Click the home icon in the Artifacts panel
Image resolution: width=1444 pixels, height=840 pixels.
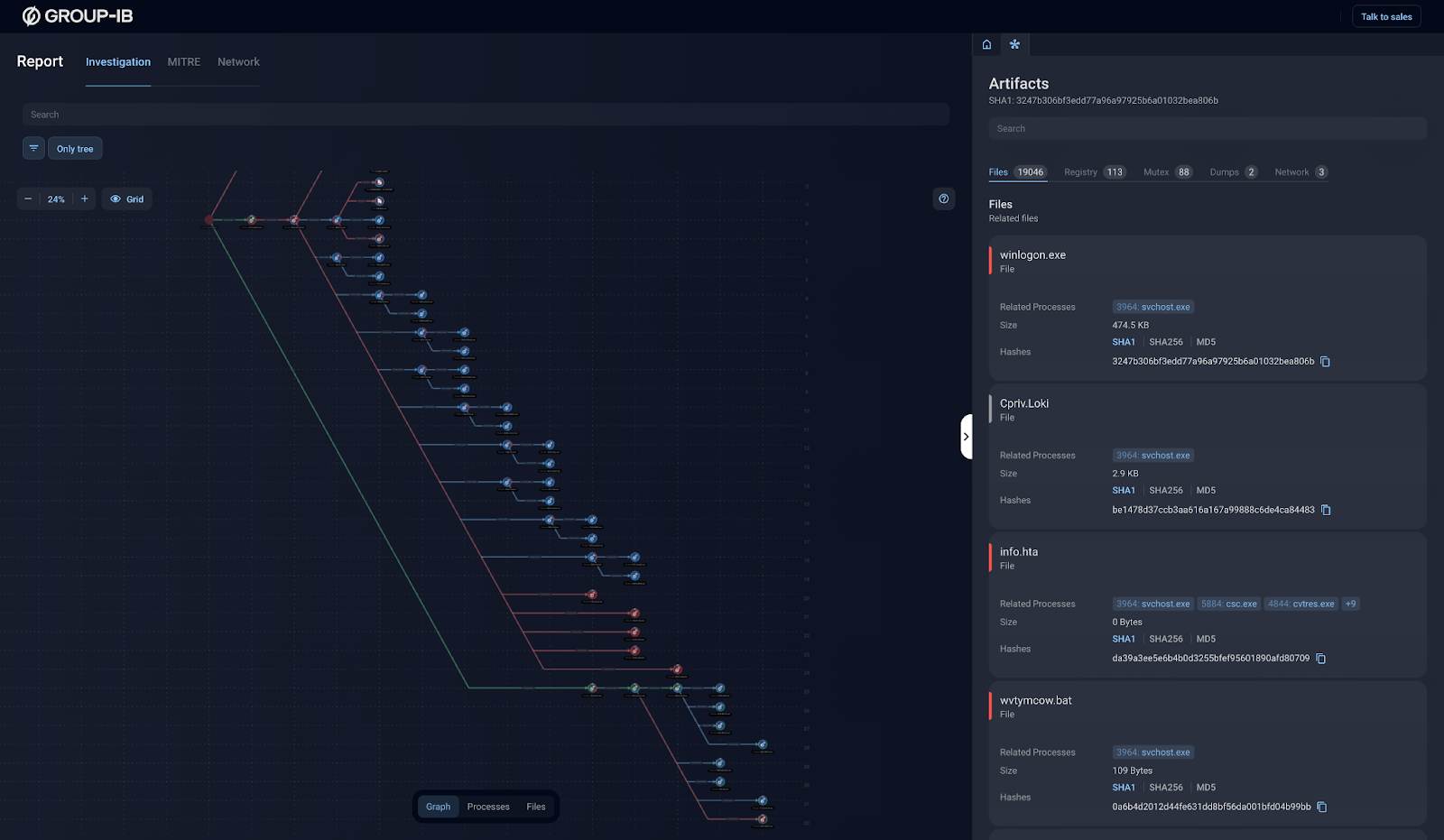click(986, 43)
